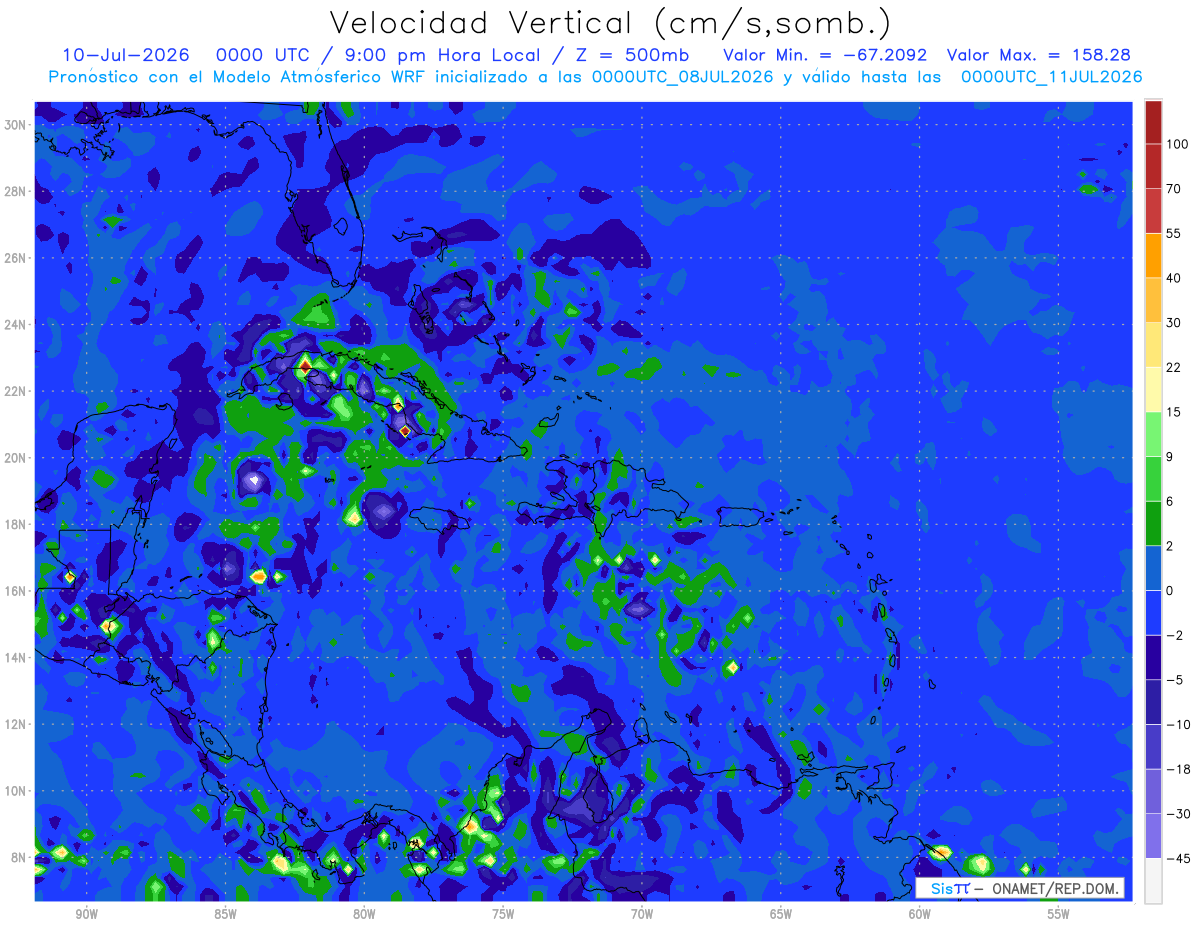
Task: Click colorbar label '-18'
Action: [x=1178, y=769]
